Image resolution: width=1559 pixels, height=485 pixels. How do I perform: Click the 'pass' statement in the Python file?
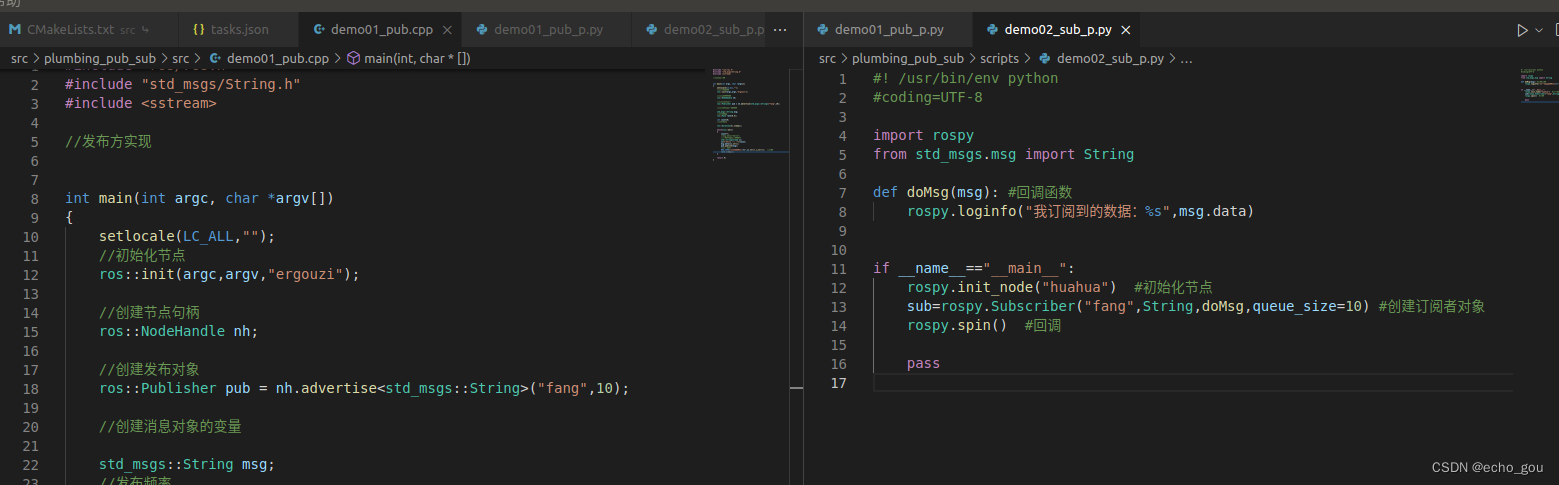923,363
